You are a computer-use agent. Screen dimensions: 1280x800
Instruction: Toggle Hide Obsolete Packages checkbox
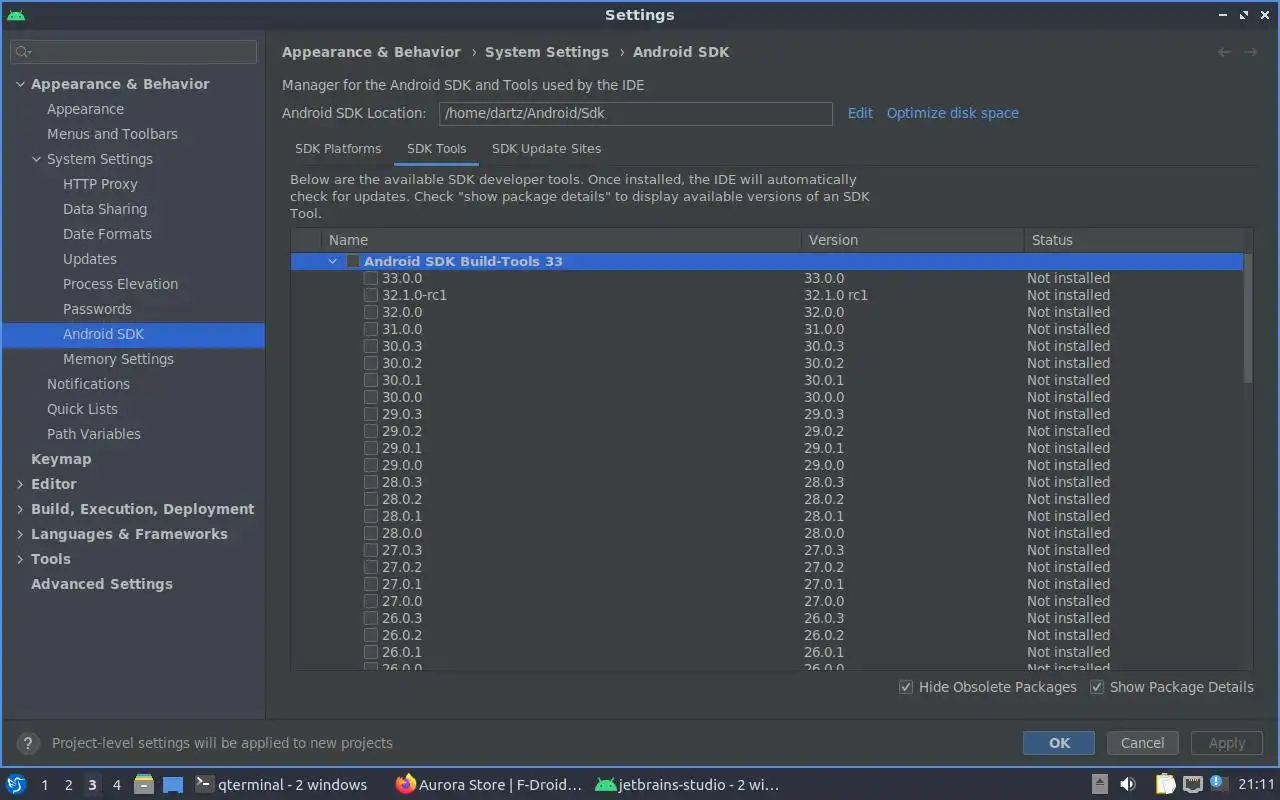(x=906, y=687)
